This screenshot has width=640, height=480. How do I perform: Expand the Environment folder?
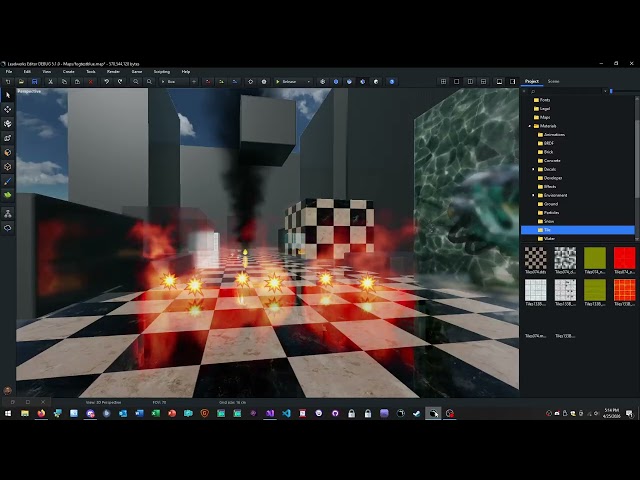point(533,196)
